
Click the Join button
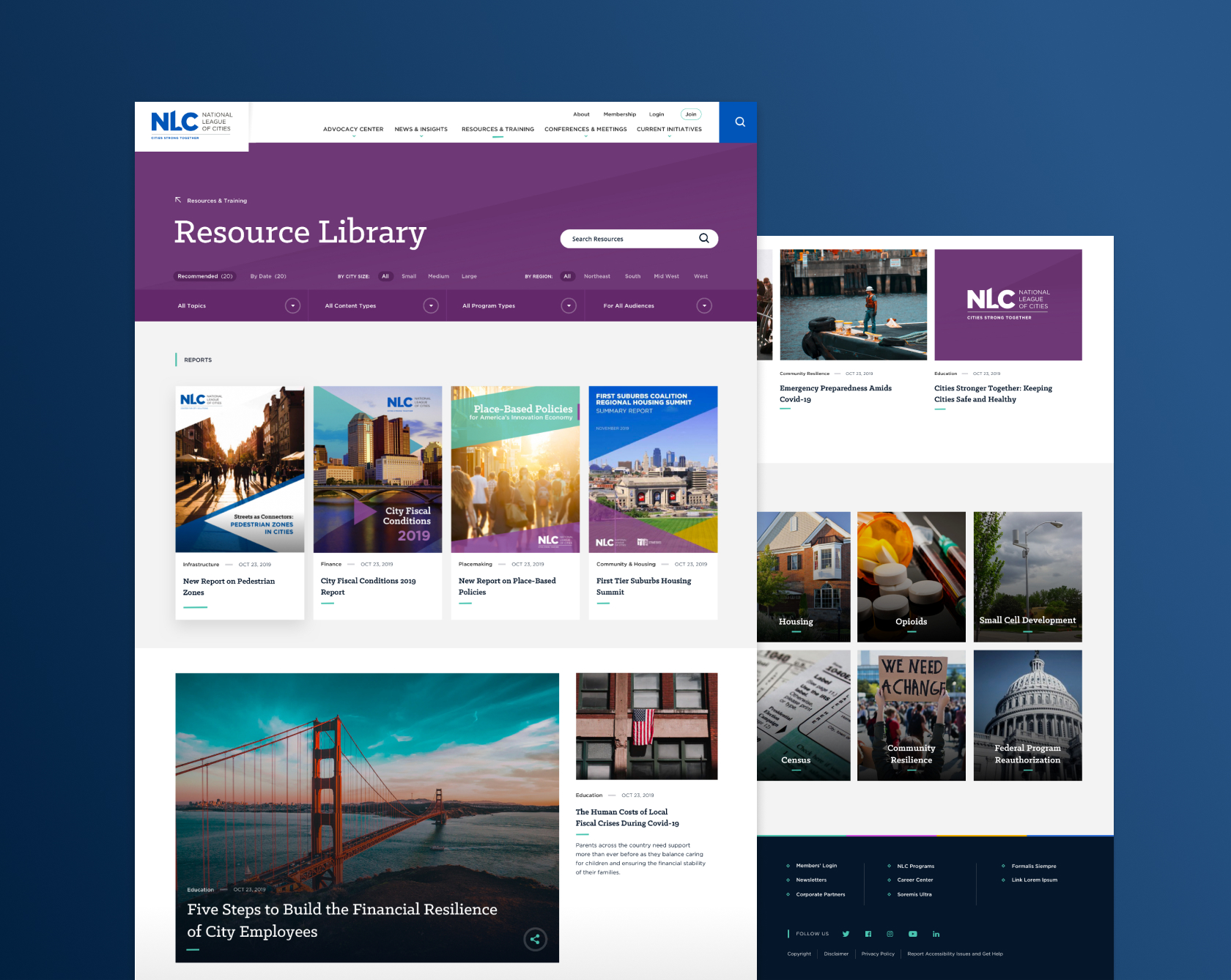pyautogui.click(x=691, y=114)
